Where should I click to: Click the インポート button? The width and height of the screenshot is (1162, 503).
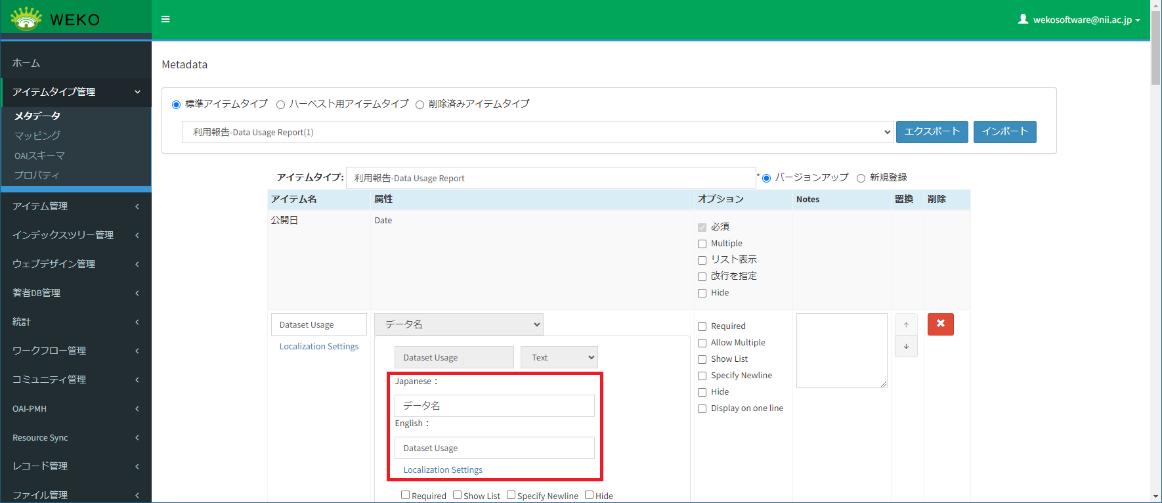click(x=1005, y=132)
